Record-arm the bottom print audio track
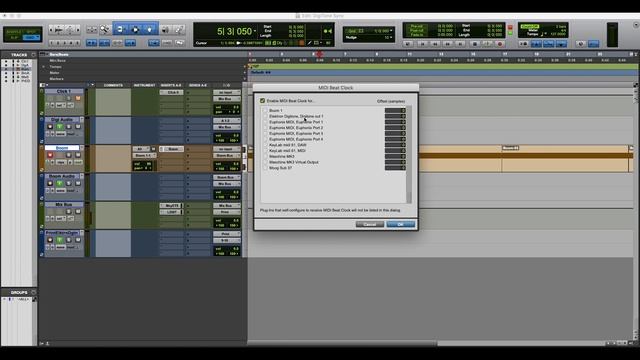This screenshot has width=640, height=360. (50, 240)
